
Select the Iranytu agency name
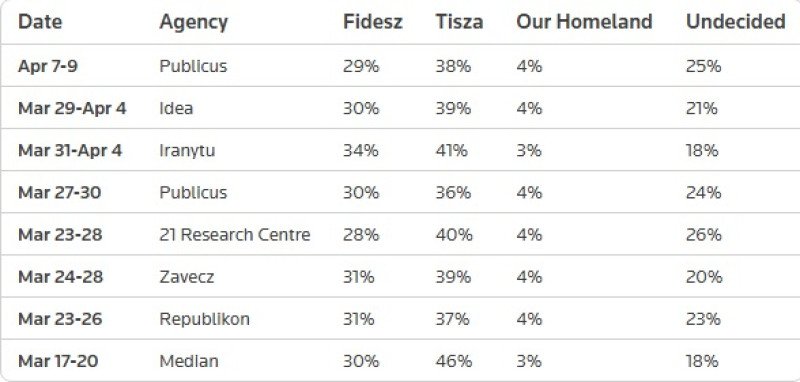pyautogui.click(x=187, y=151)
